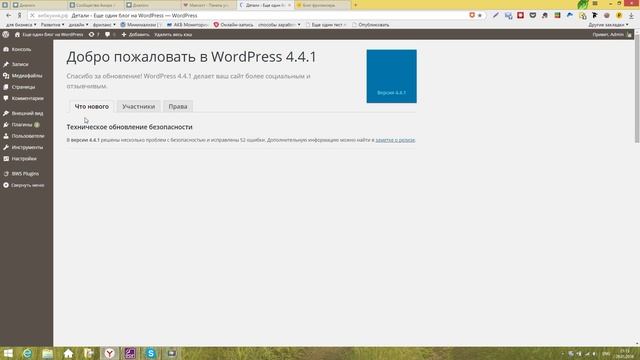Viewport: 640px width, 360px height.
Task: Open Skype from the taskbar
Action: pos(151,353)
